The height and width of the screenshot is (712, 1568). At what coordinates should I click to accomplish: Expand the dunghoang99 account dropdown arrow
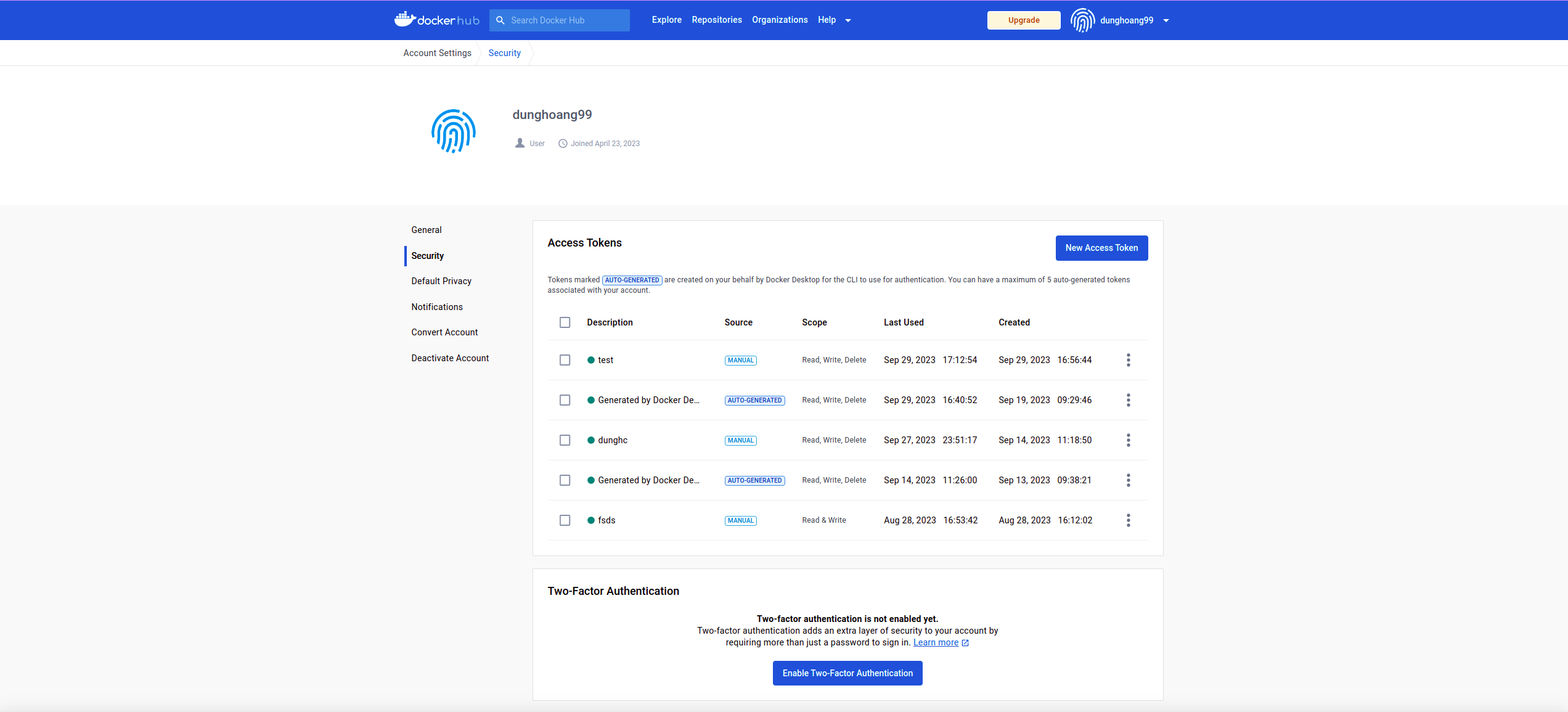click(1166, 20)
